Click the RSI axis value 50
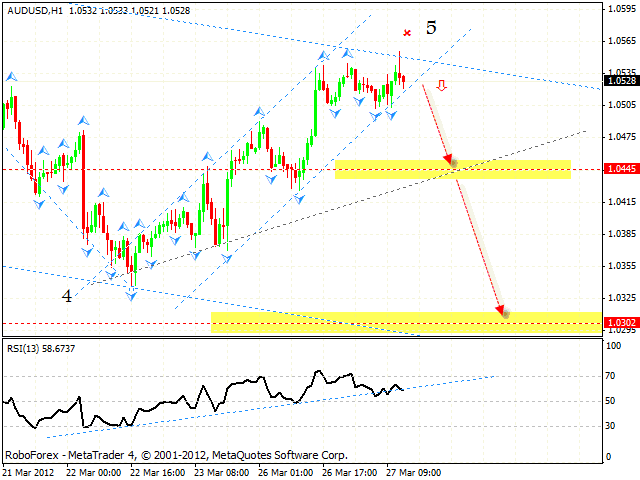The height and width of the screenshot is (480, 640). 610,401
